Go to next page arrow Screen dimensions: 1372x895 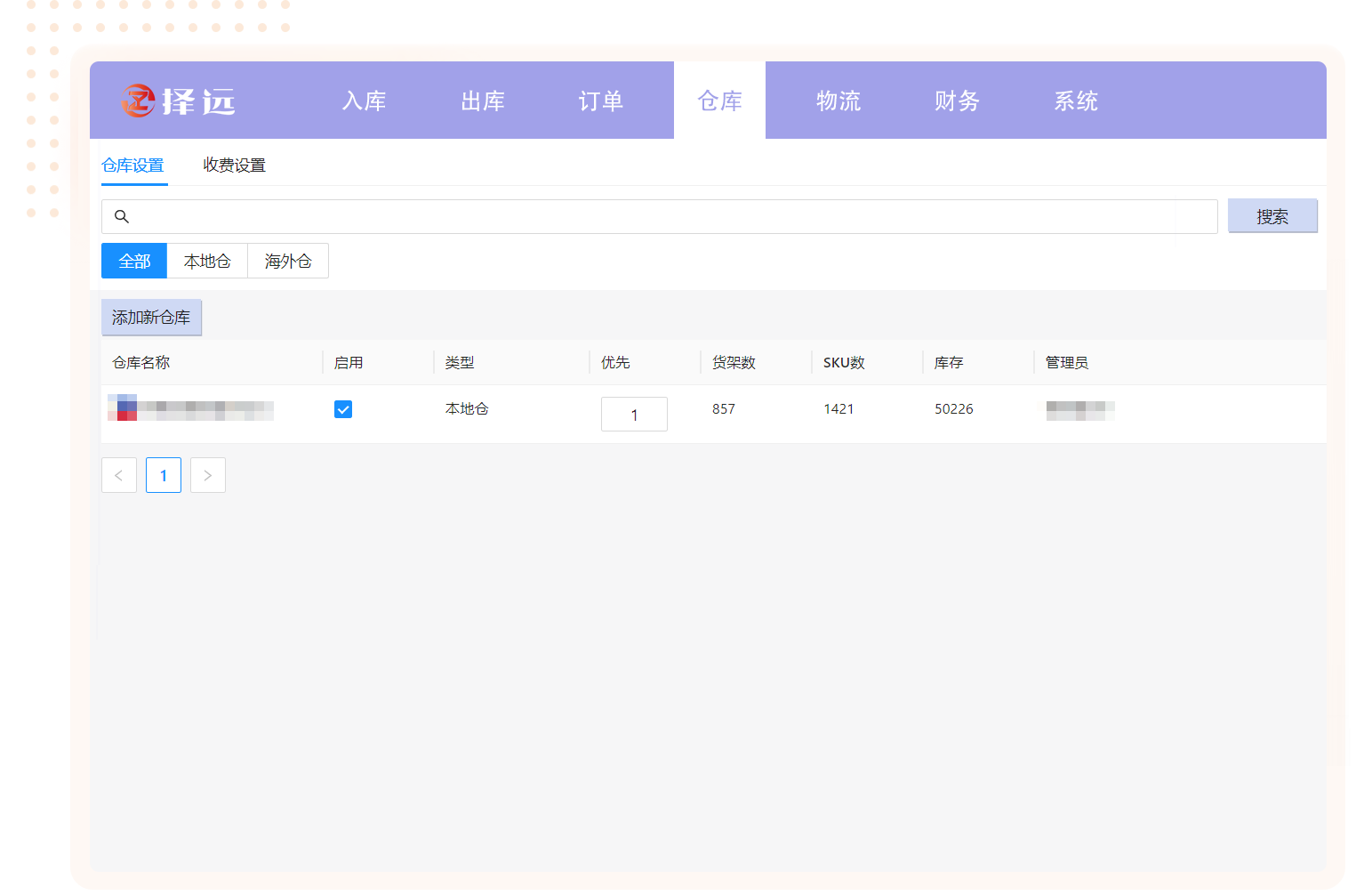[x=208, y=475]
